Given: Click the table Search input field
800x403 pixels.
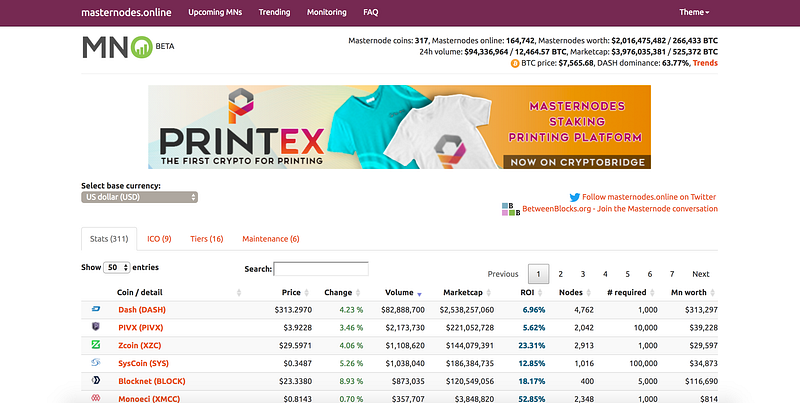Looking at the screenshot, I should [321, 269].
